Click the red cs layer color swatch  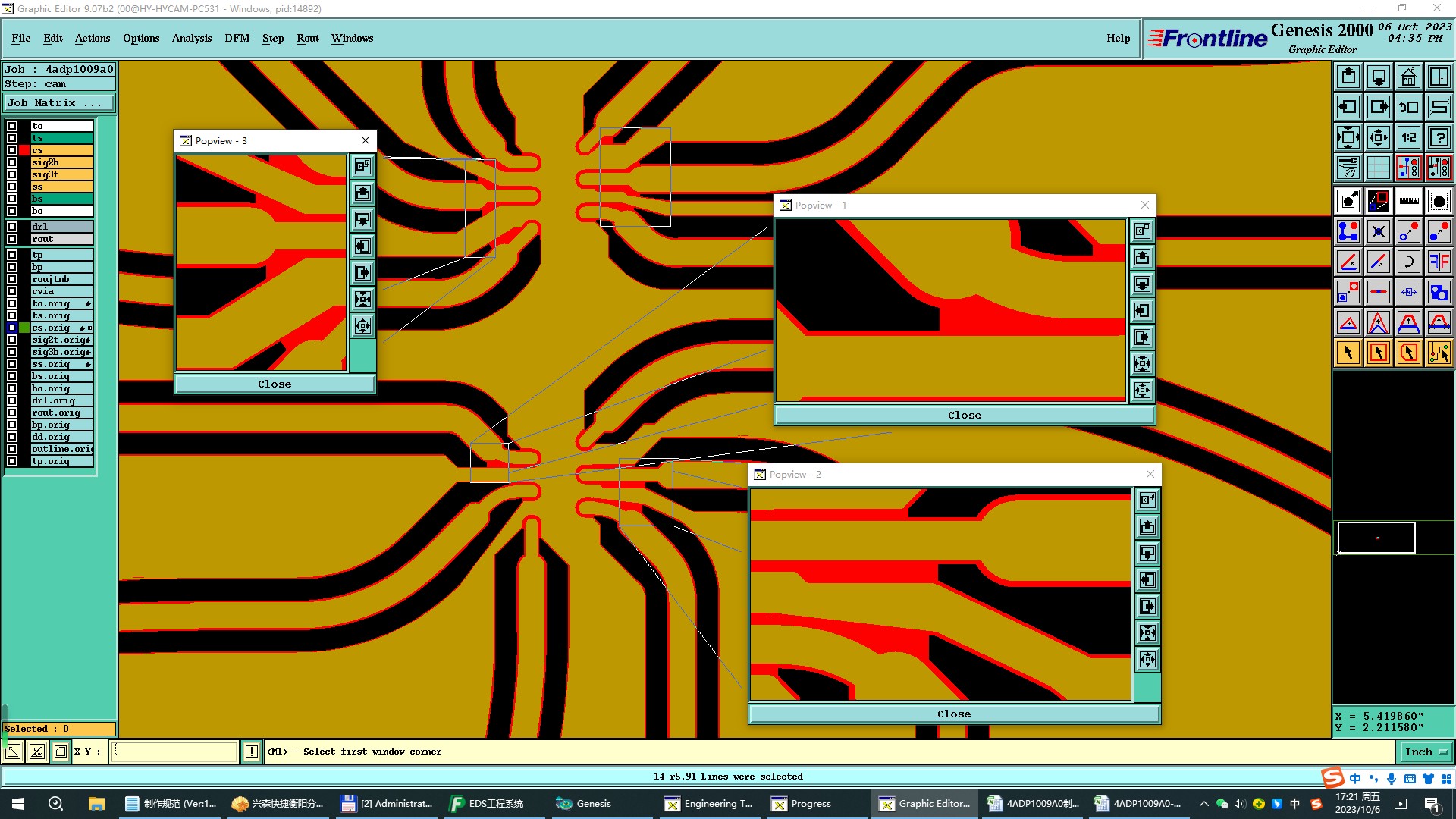(24, 150)
